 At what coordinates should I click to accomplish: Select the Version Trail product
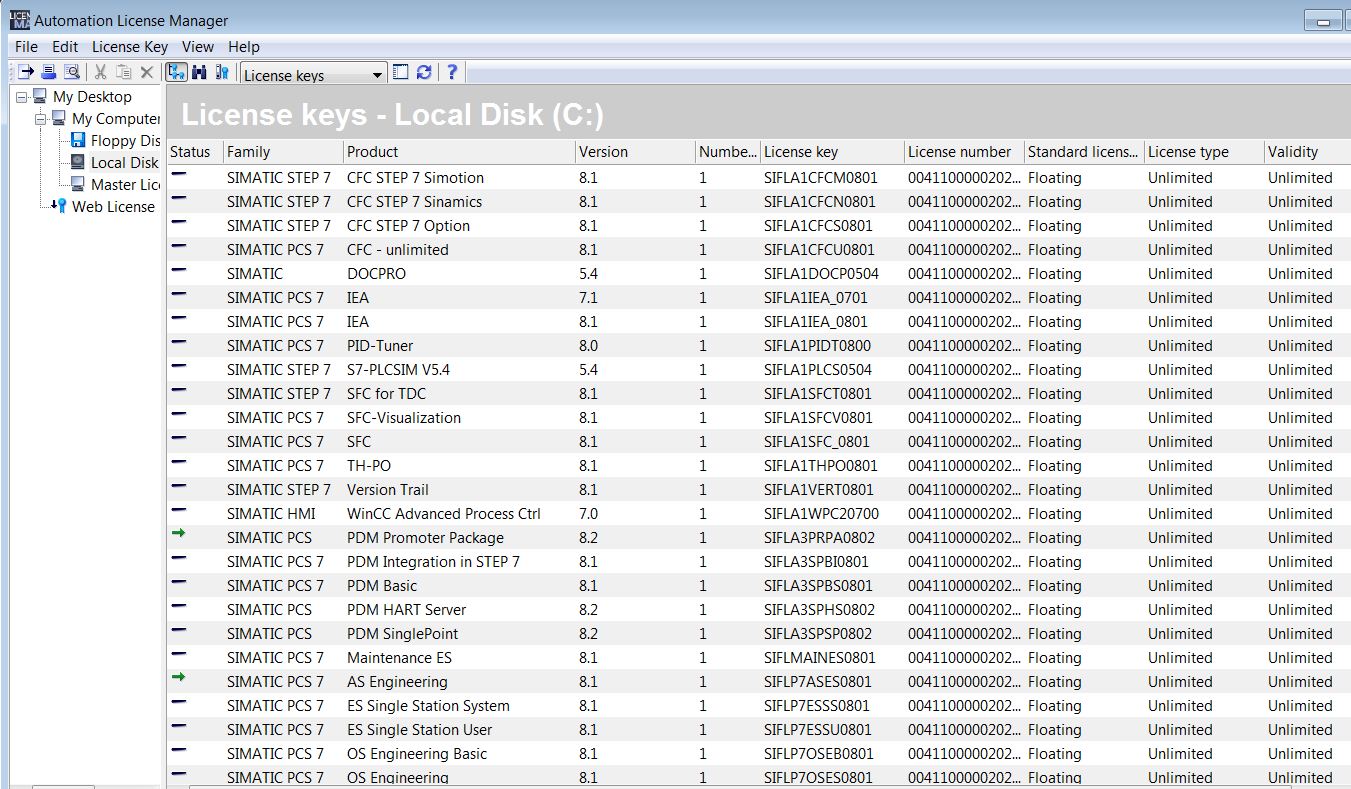pyautogui.click(x=387, y=490)
